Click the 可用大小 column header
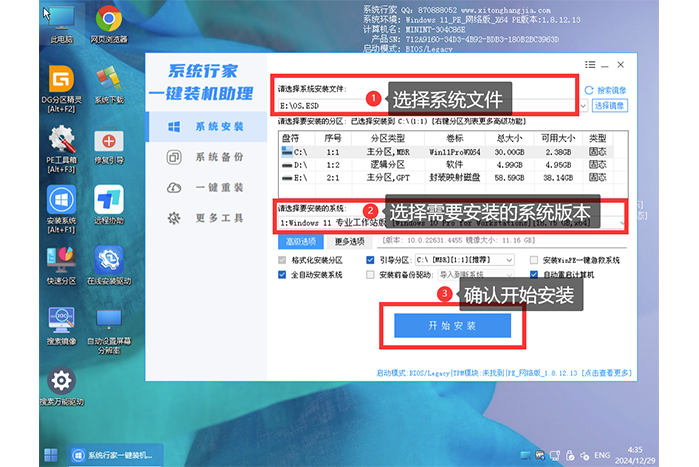Image resolution: width=699 pixels, height=467 pixels. click(558, 138)
